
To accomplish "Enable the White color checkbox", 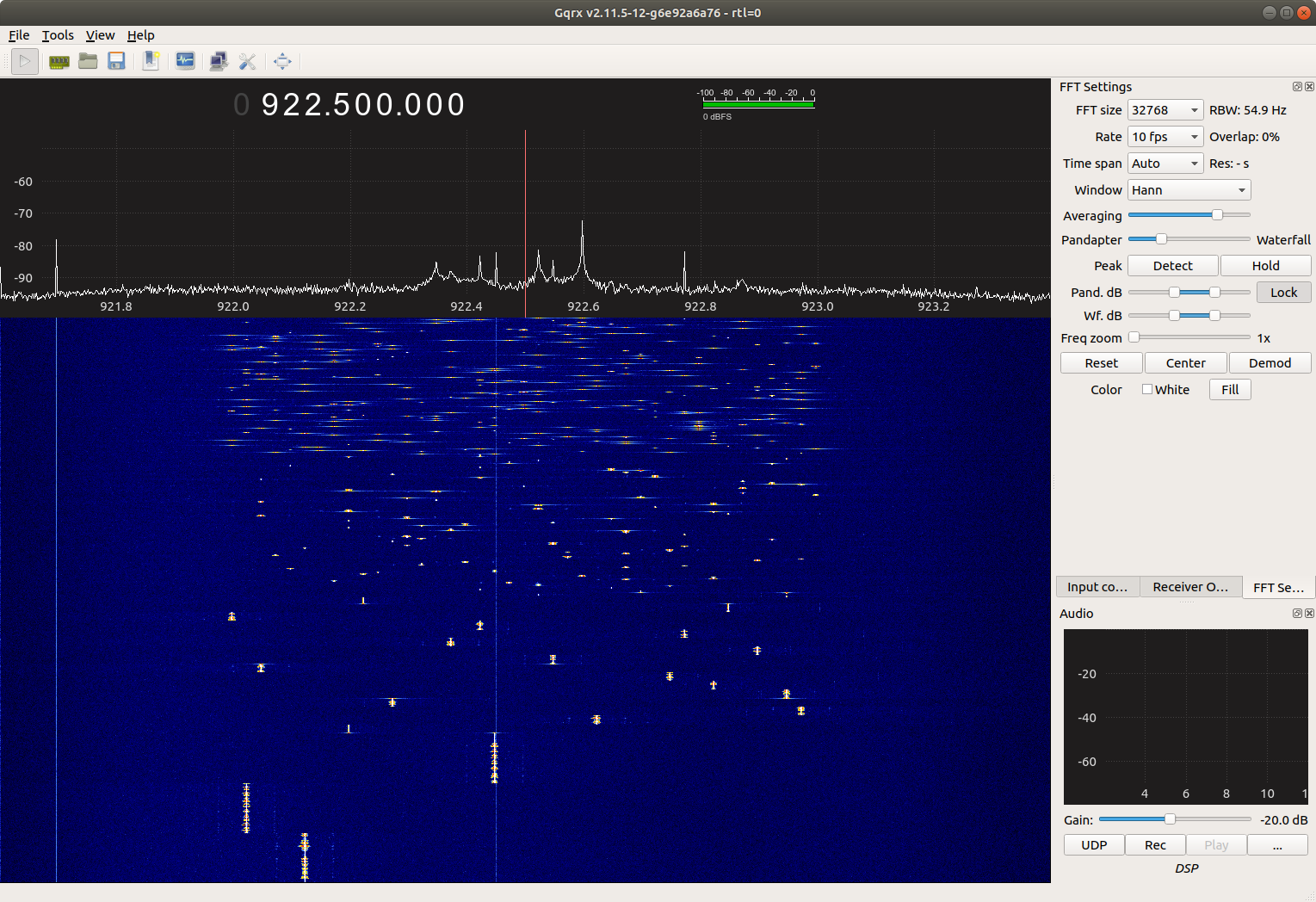I will coord(1146,389).
